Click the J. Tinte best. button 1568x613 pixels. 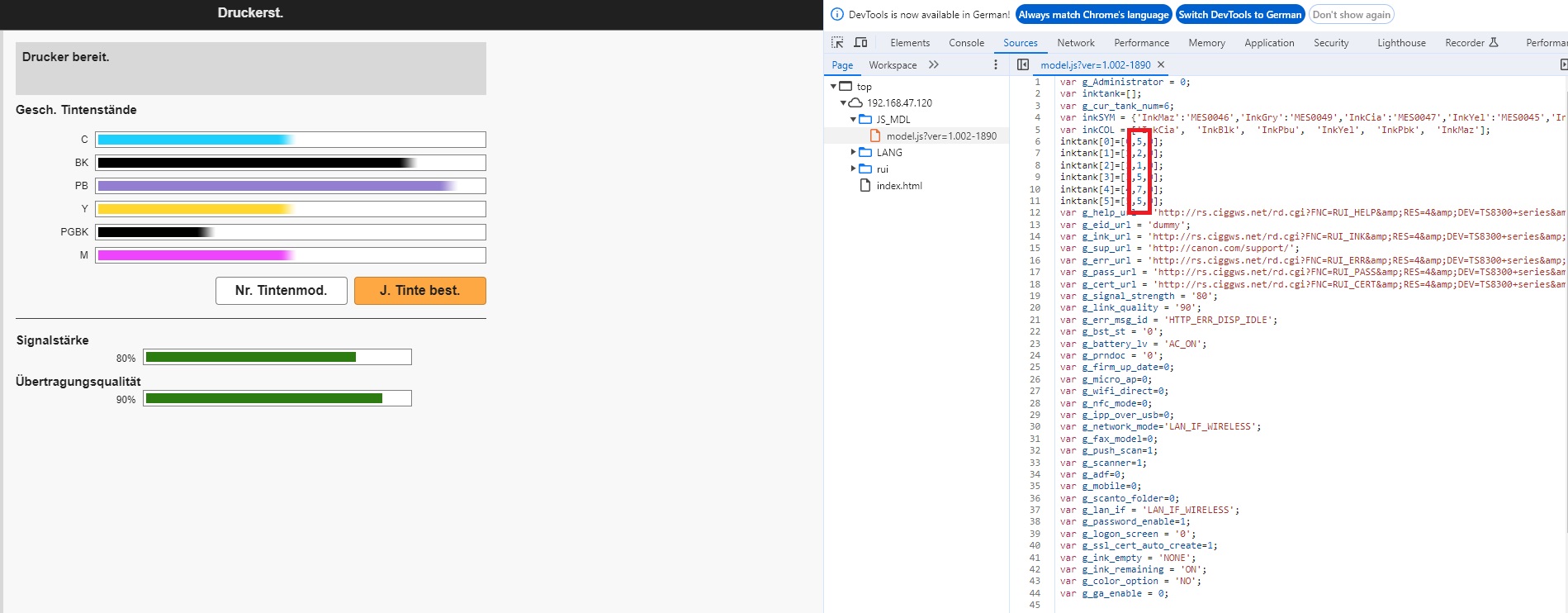419,290
